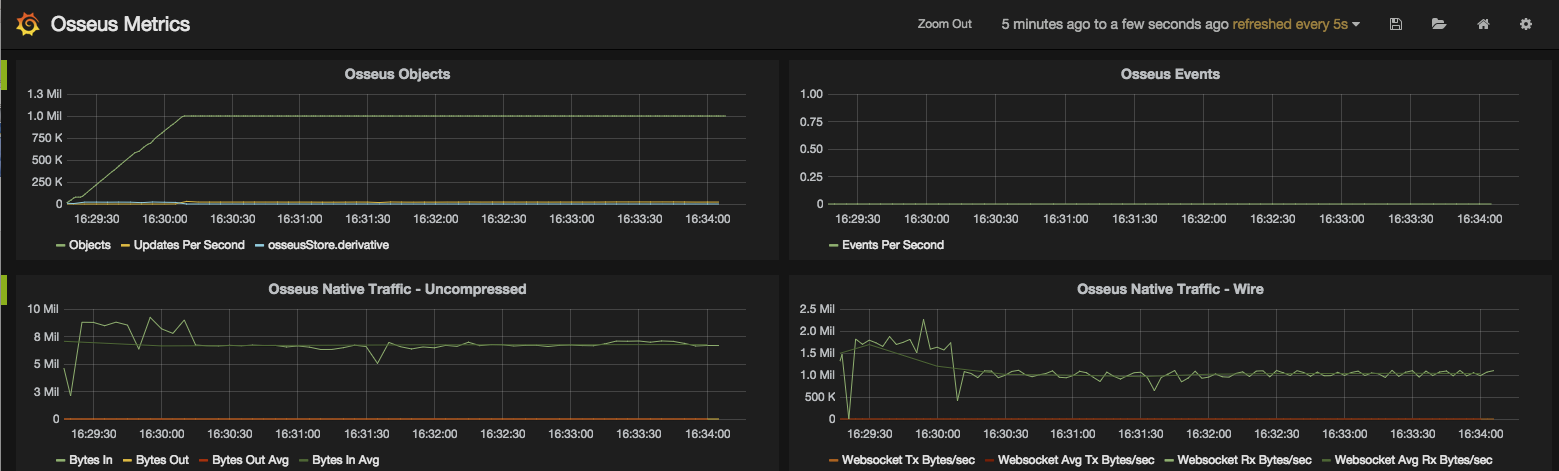
Task: Expand the second row's green handle
Action: (4, 289)
